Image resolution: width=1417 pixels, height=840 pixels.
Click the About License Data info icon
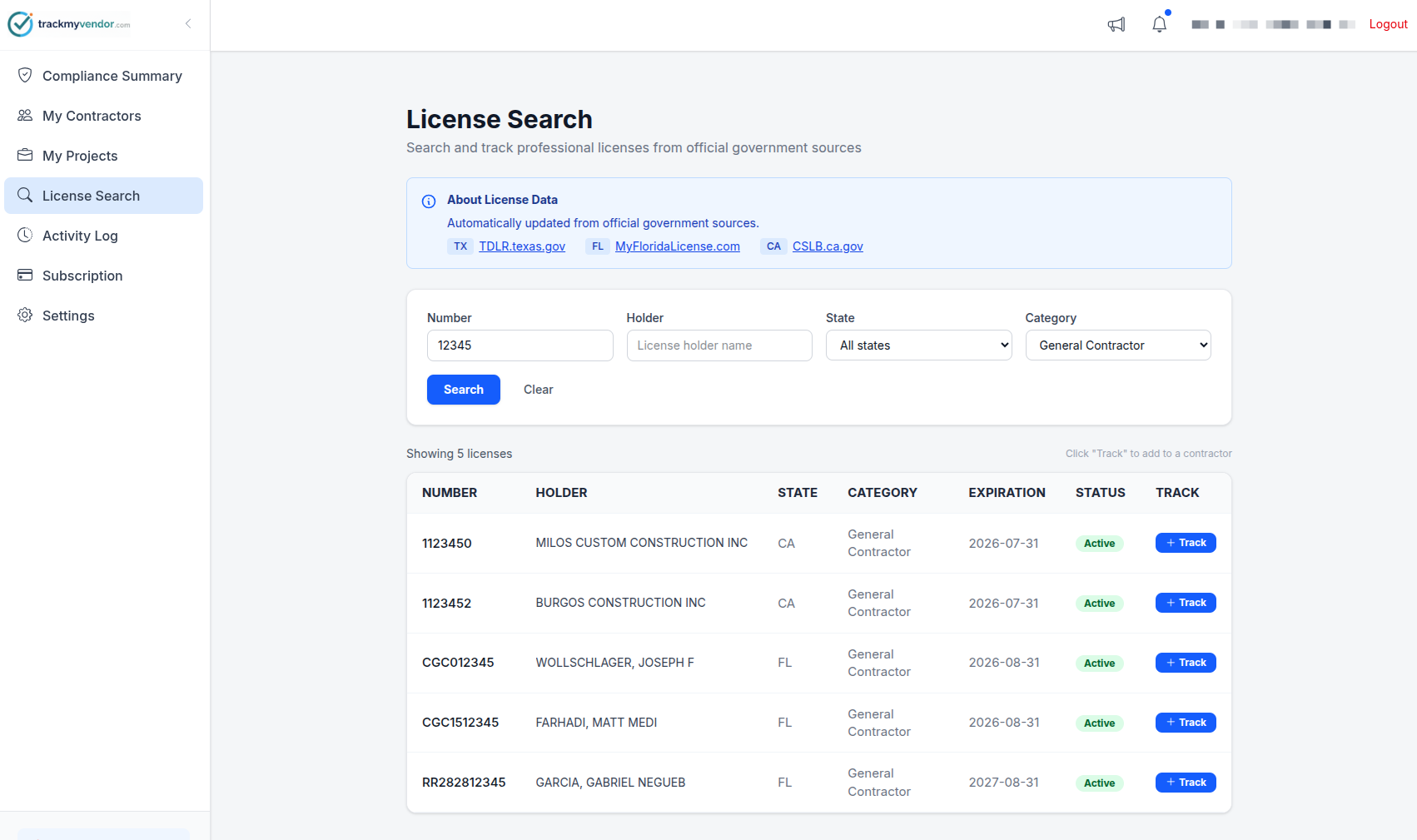point(429,201)
